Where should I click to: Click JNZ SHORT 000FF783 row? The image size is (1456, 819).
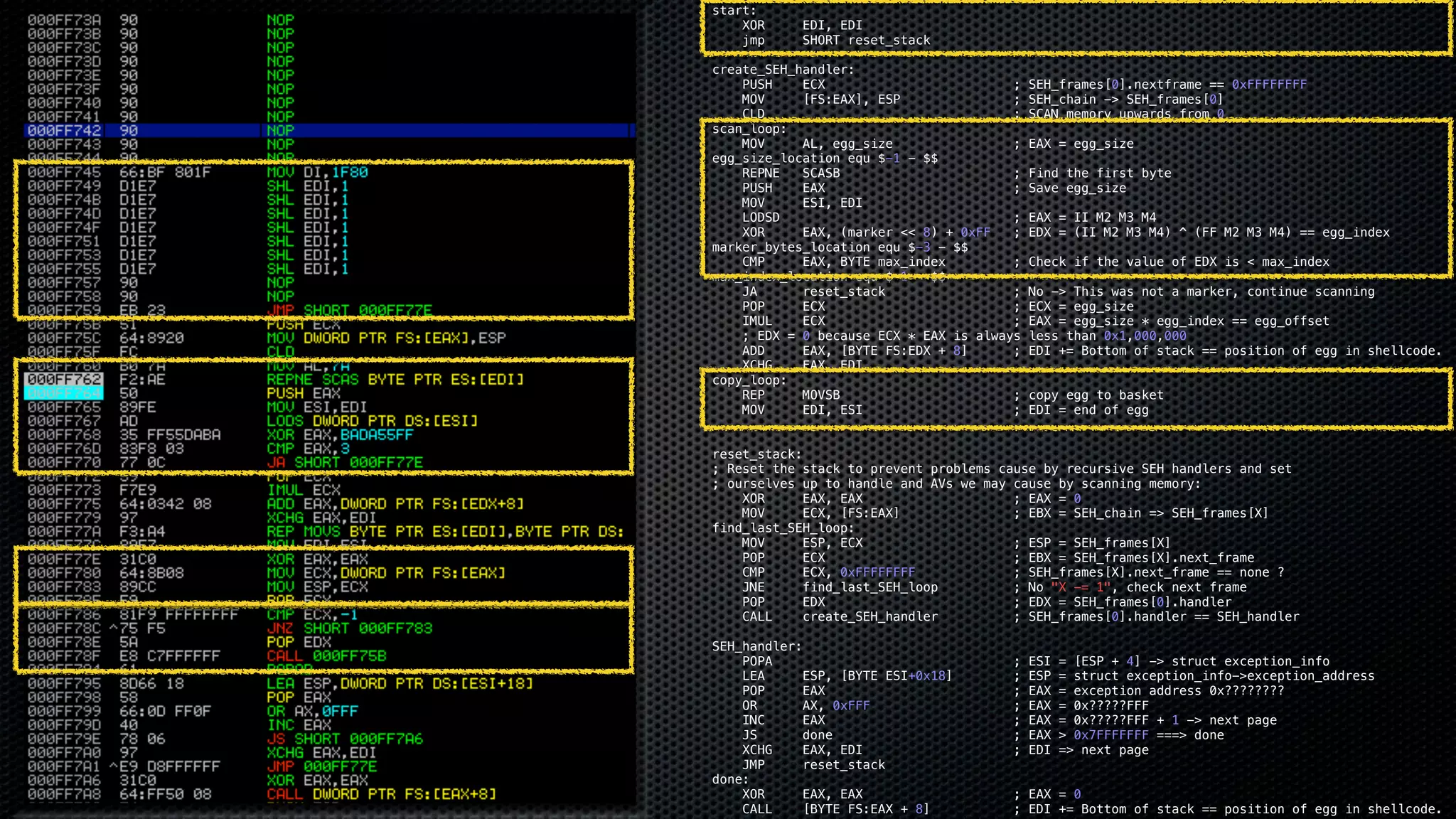click(230, 628)
